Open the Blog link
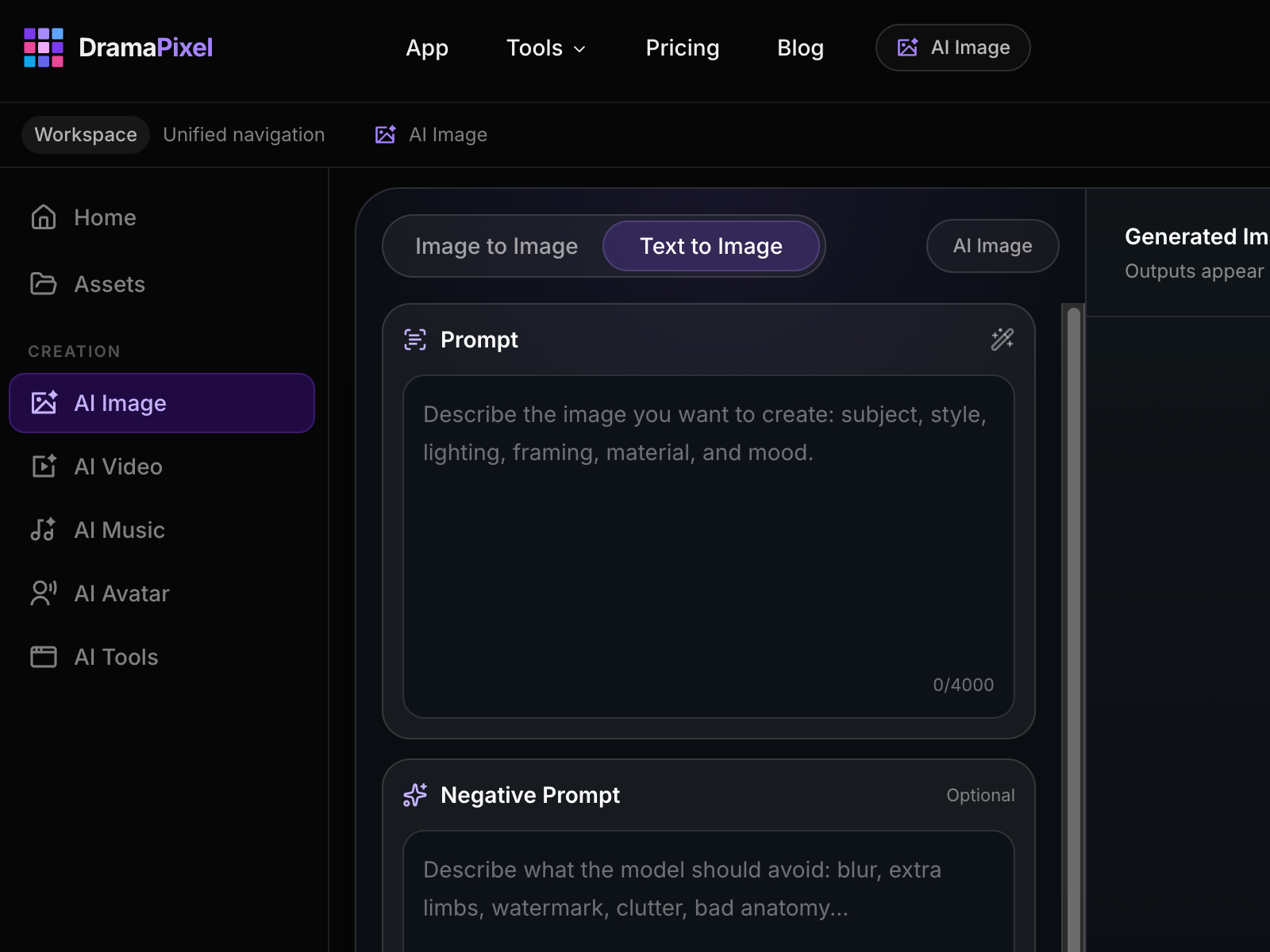The width and height of the screenshot is (1270, 952). [x=800, y=48]
